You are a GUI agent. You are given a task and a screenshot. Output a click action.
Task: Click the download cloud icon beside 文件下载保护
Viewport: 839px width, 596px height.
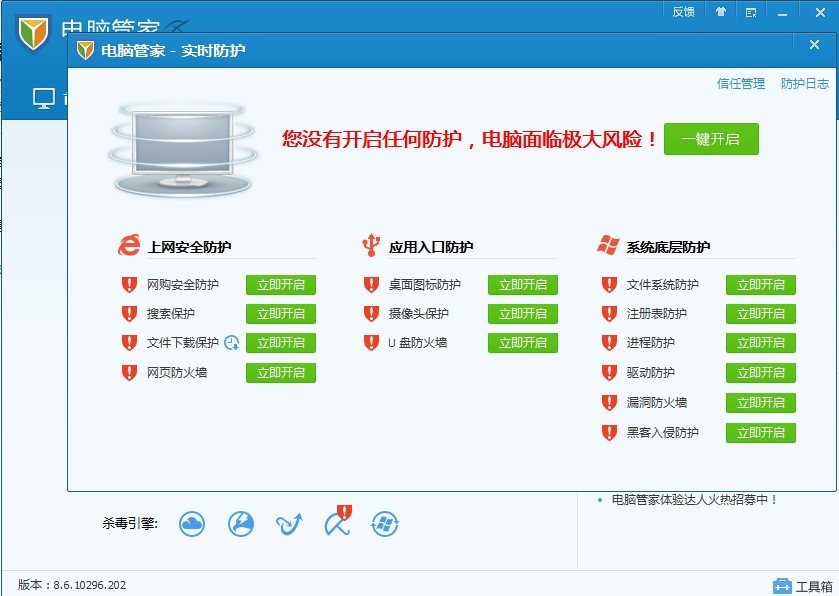(233, 342)
